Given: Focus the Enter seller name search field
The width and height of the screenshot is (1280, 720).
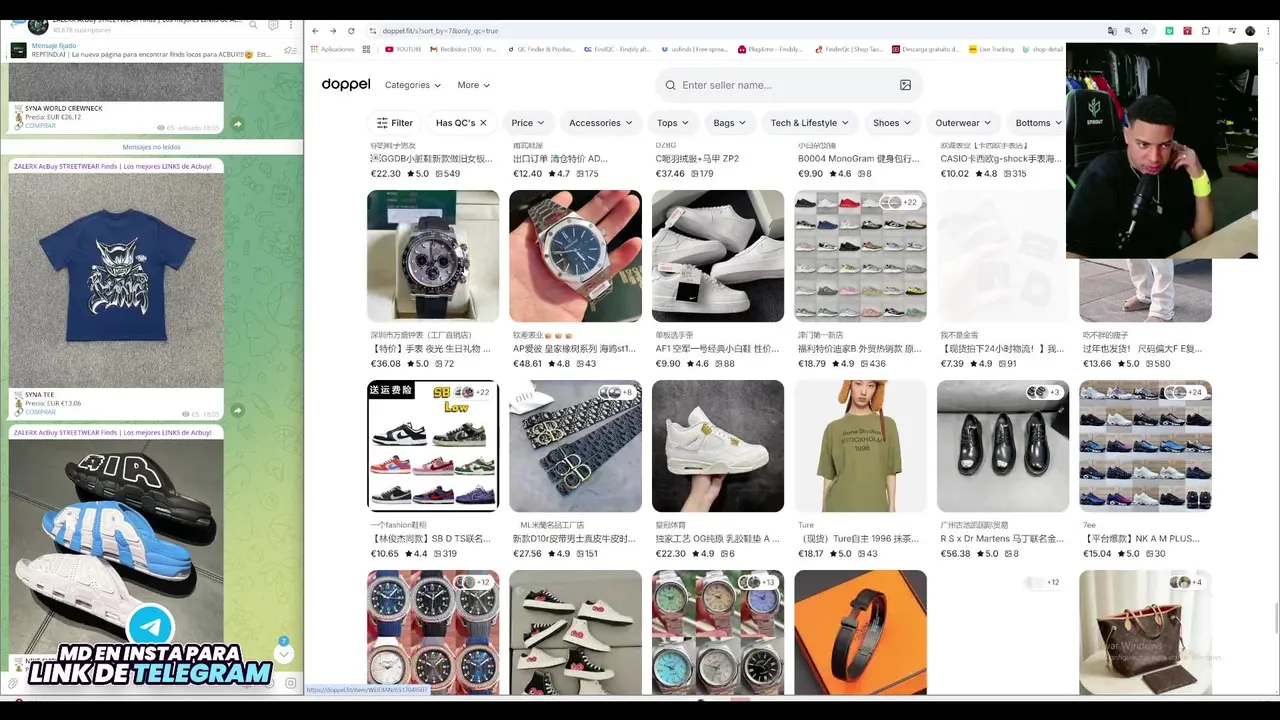Looking at the screenshot, I should click(788, 85).
